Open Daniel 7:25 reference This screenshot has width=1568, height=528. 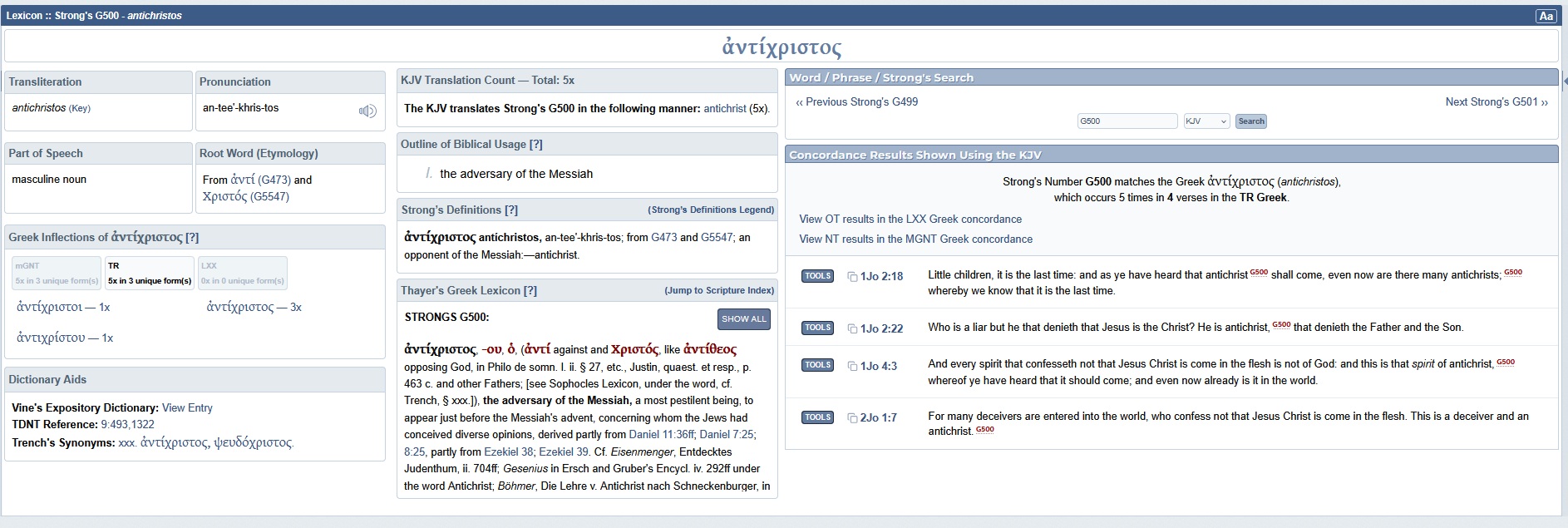tap(727, 435)
